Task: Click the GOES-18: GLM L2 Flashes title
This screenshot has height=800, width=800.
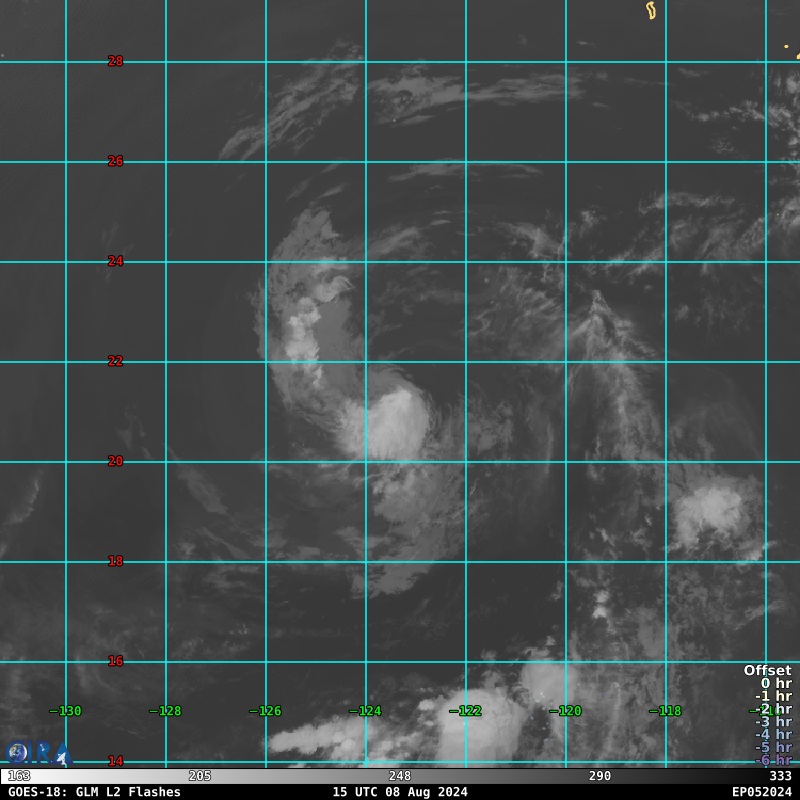Action: [95, 792]
